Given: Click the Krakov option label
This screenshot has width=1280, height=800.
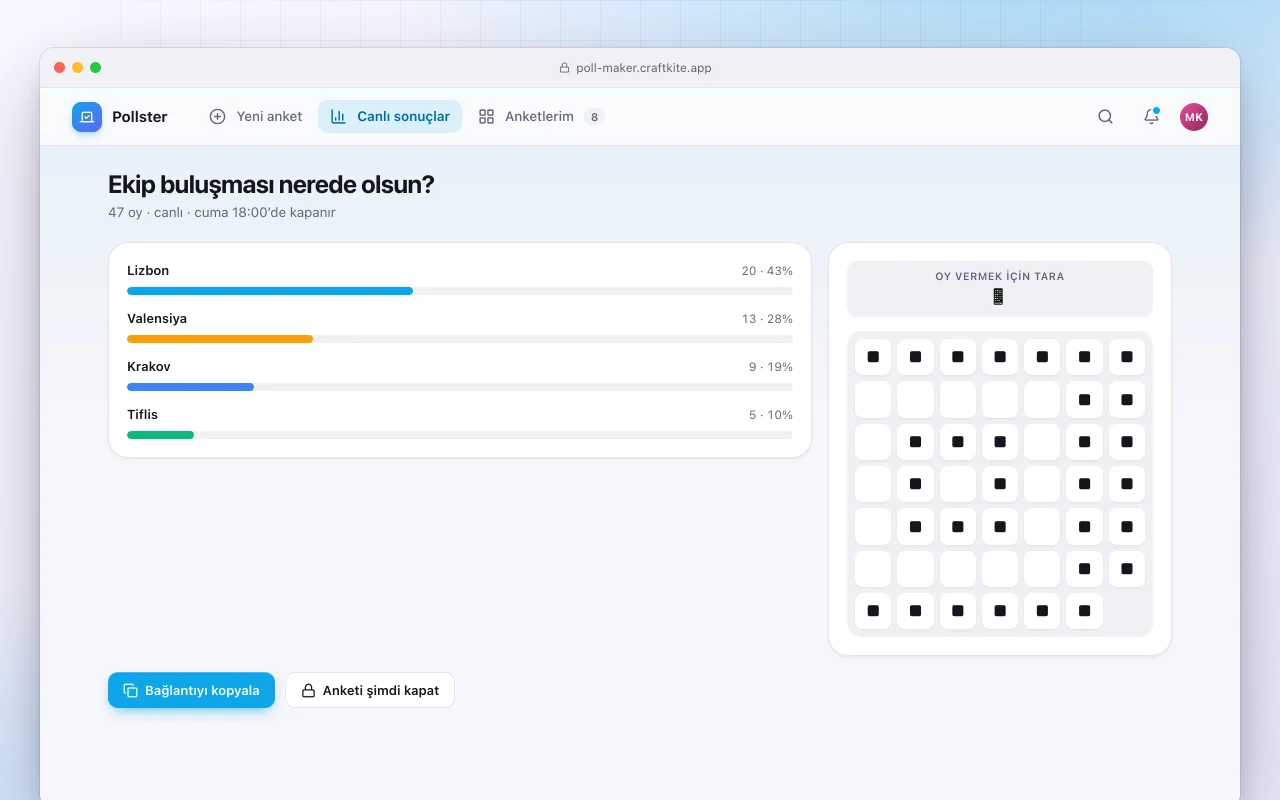Looking at the screenshot, I should click(149, 367).
